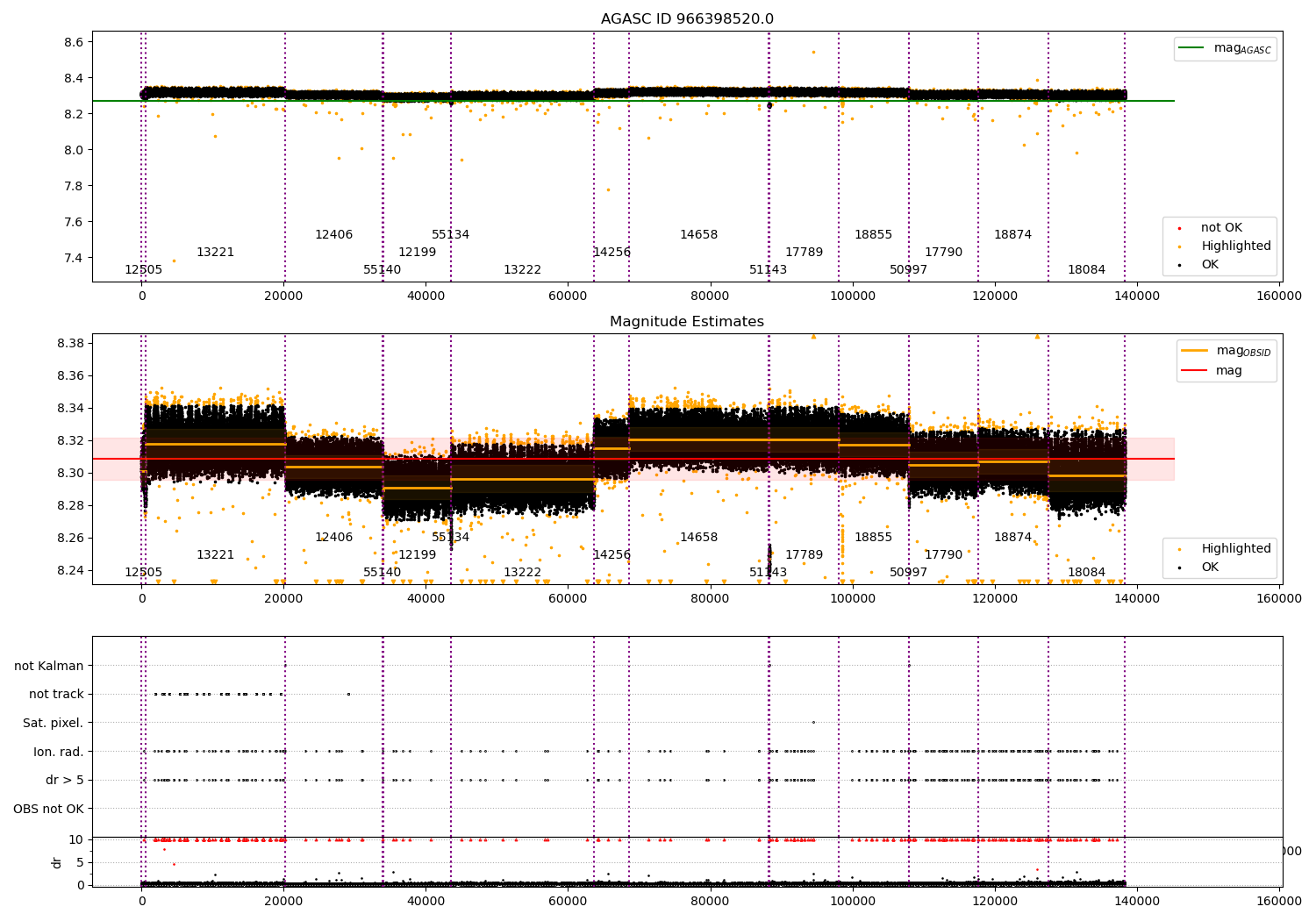
Task: Click OBSID label 12505 in top plot
Action: pyautogui.click(x=143, y=270)
